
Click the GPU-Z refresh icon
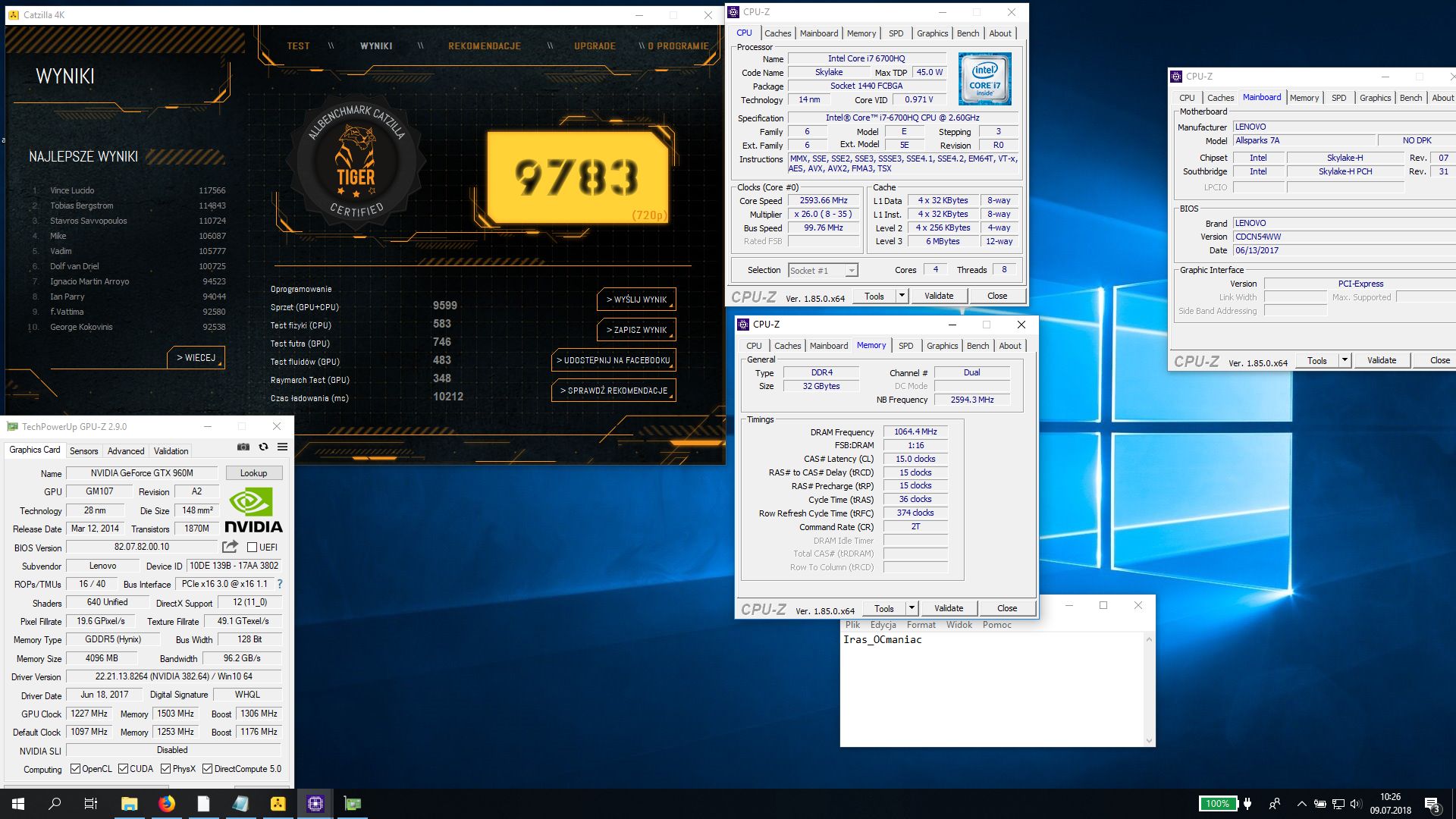click(x=263, y=447)
